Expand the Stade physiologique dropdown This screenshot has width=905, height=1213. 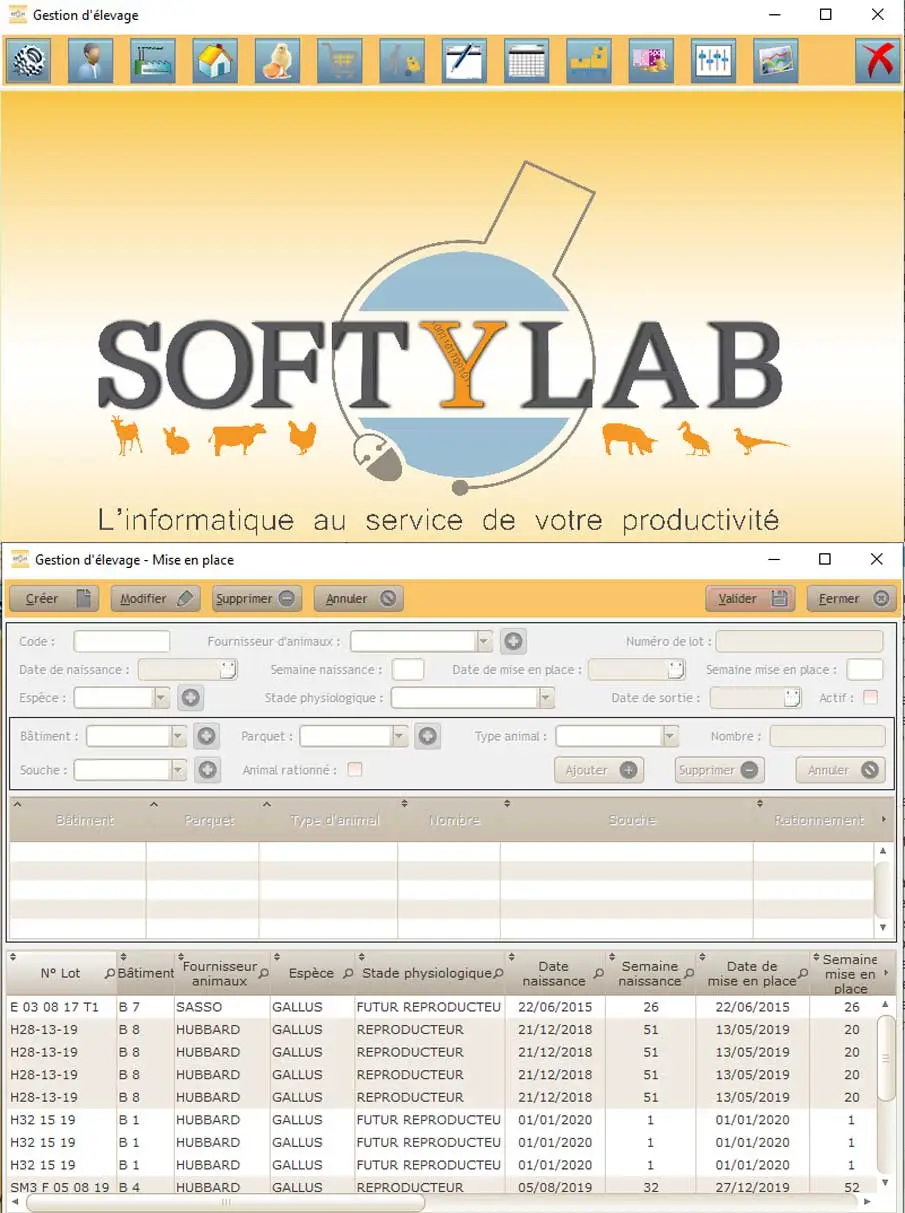click(546, 698)
